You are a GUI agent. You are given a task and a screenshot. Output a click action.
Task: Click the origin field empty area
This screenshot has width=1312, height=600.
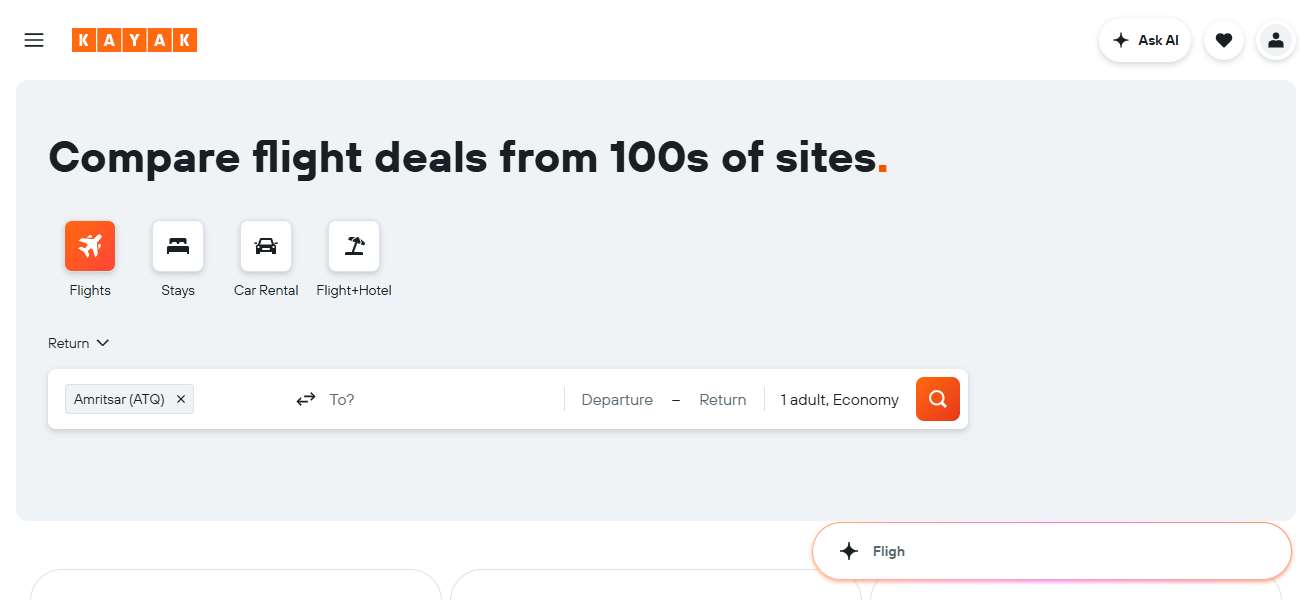click(x=240, y=400)
